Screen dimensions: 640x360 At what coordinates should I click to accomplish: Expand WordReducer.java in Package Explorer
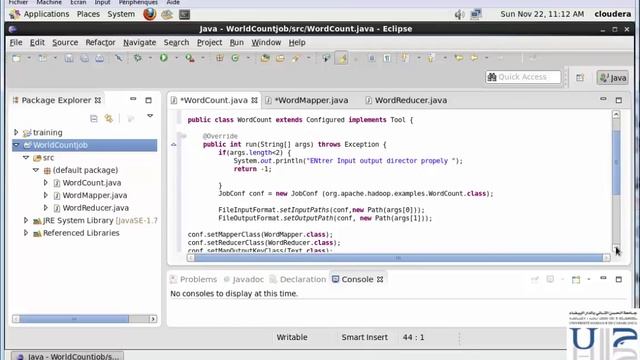(x=46, y=208)
